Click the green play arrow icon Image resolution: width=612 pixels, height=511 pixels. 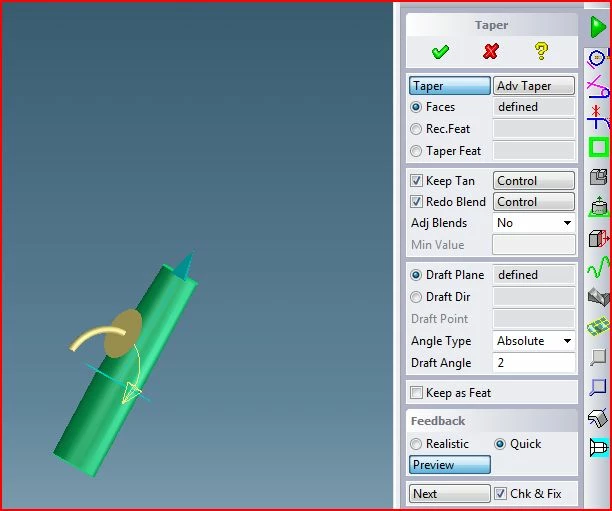click(x=598, y=27)
